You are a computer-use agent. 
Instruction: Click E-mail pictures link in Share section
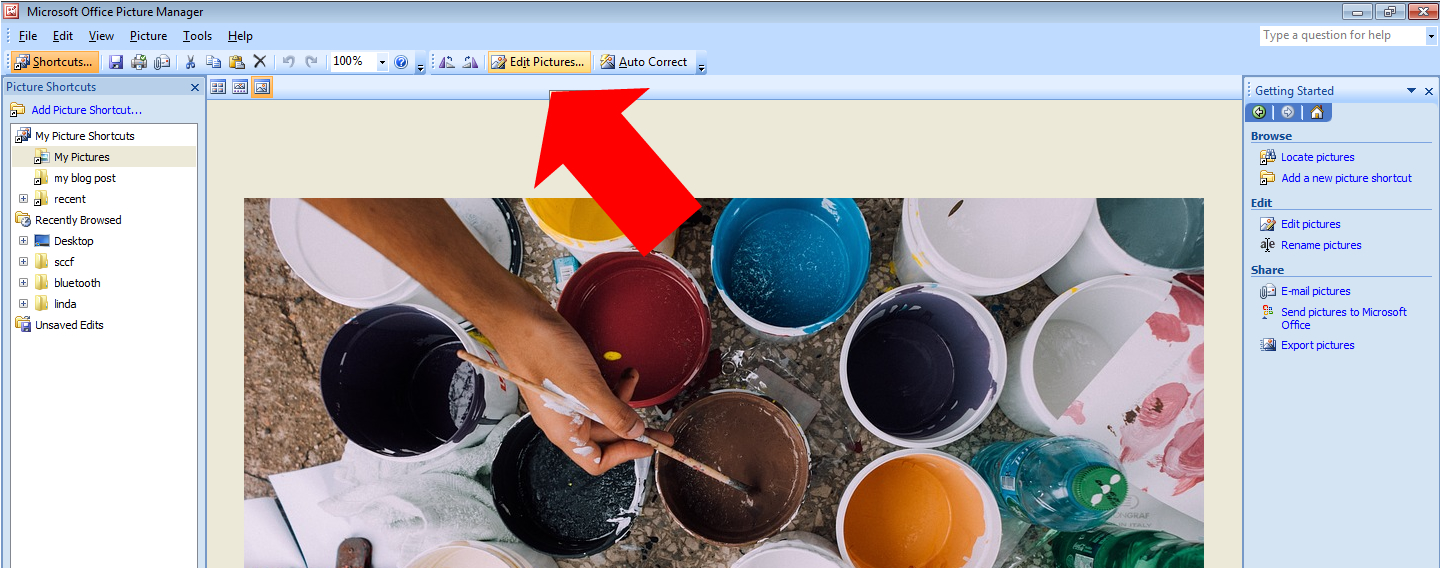tap(1316, 291)
